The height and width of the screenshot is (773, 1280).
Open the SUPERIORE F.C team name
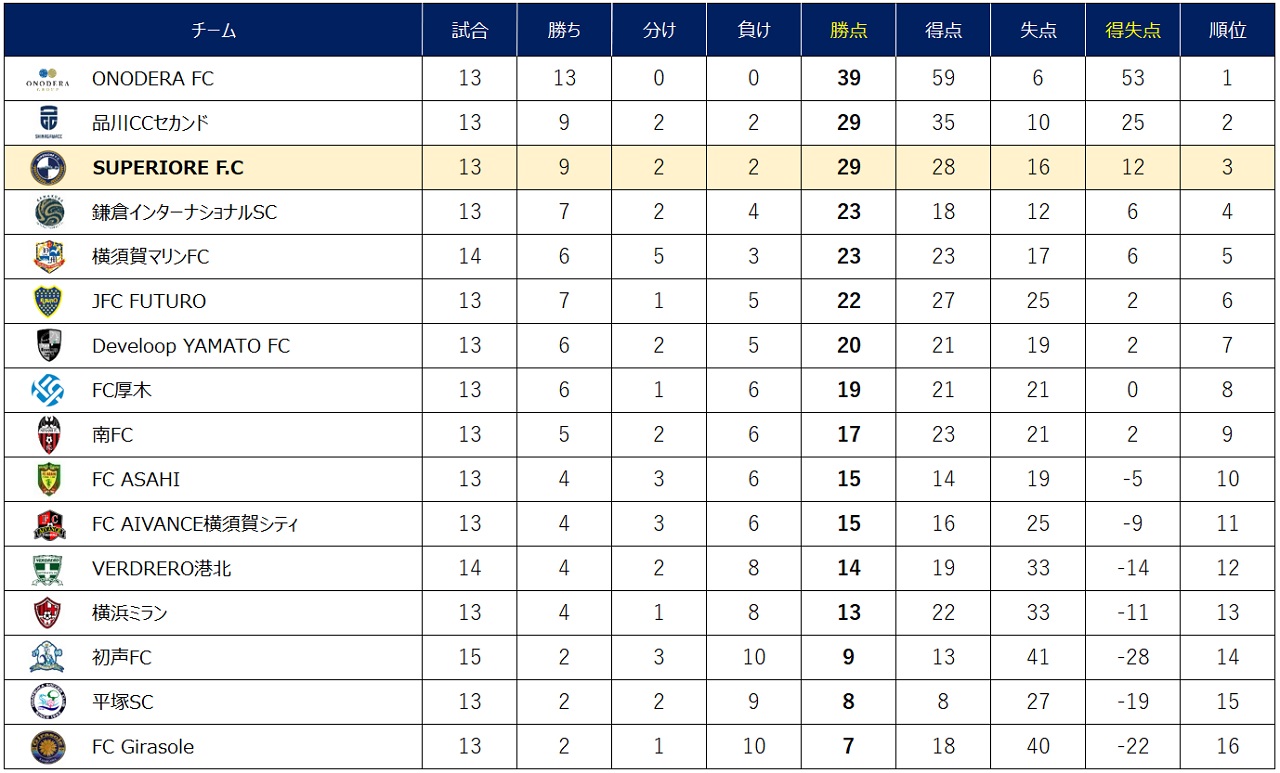click(168, 168)
